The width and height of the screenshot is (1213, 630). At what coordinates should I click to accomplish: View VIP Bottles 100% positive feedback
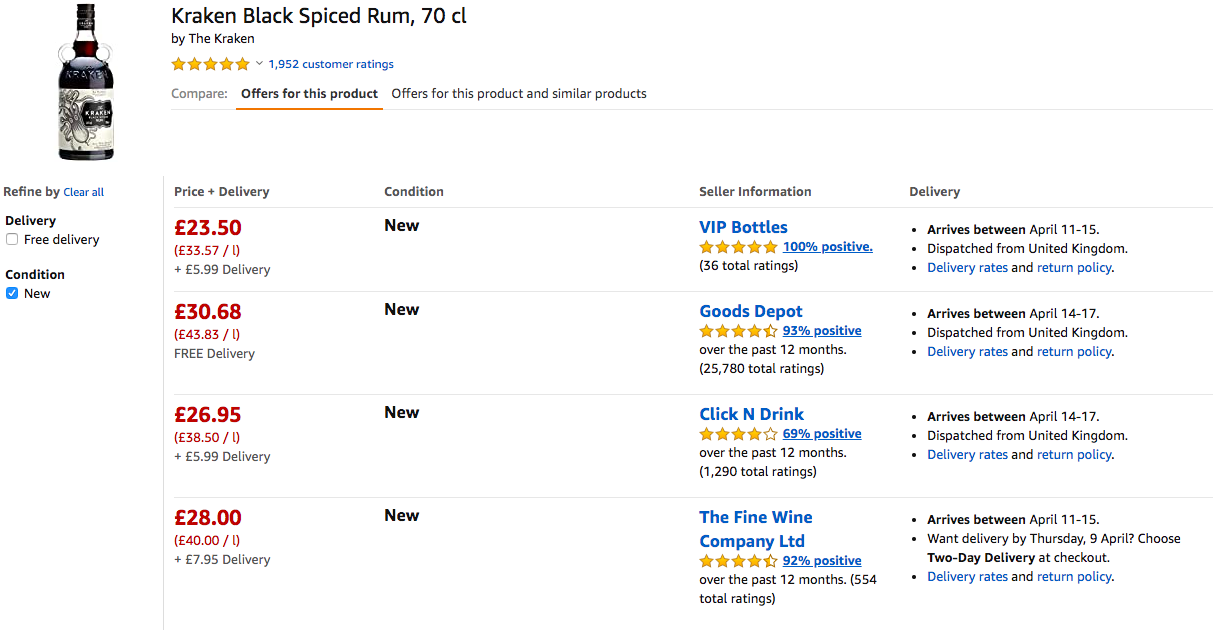(827, 247)
